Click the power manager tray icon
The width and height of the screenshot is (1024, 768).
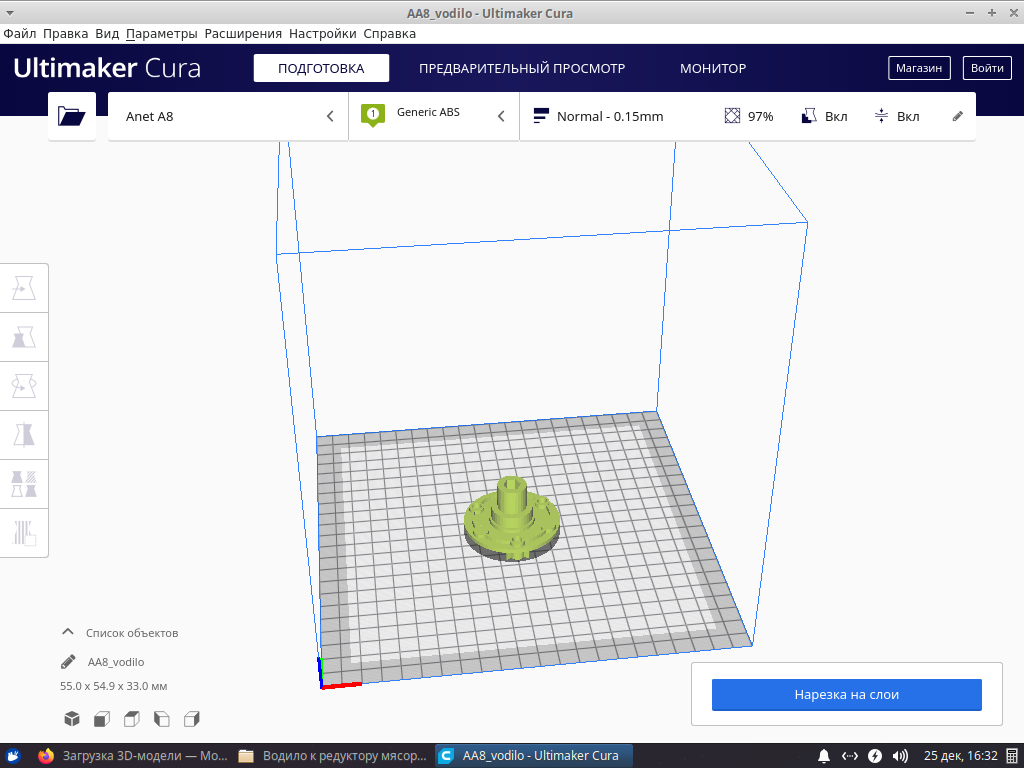pyautogui.click(x=875, y=756)
